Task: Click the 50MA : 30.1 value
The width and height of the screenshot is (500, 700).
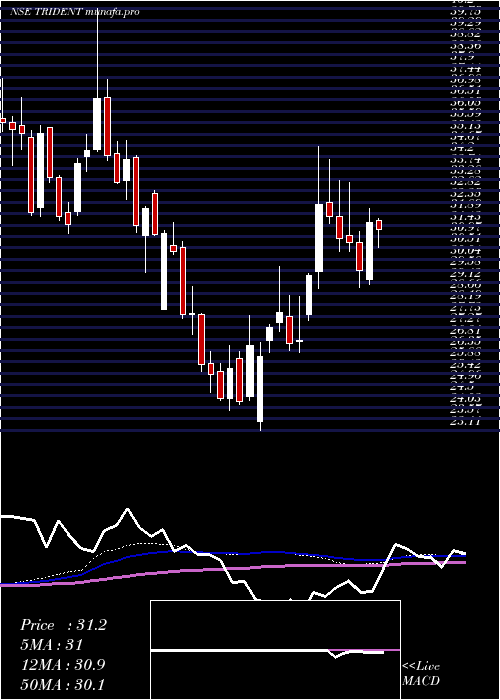Action: (x=62, y=684)
